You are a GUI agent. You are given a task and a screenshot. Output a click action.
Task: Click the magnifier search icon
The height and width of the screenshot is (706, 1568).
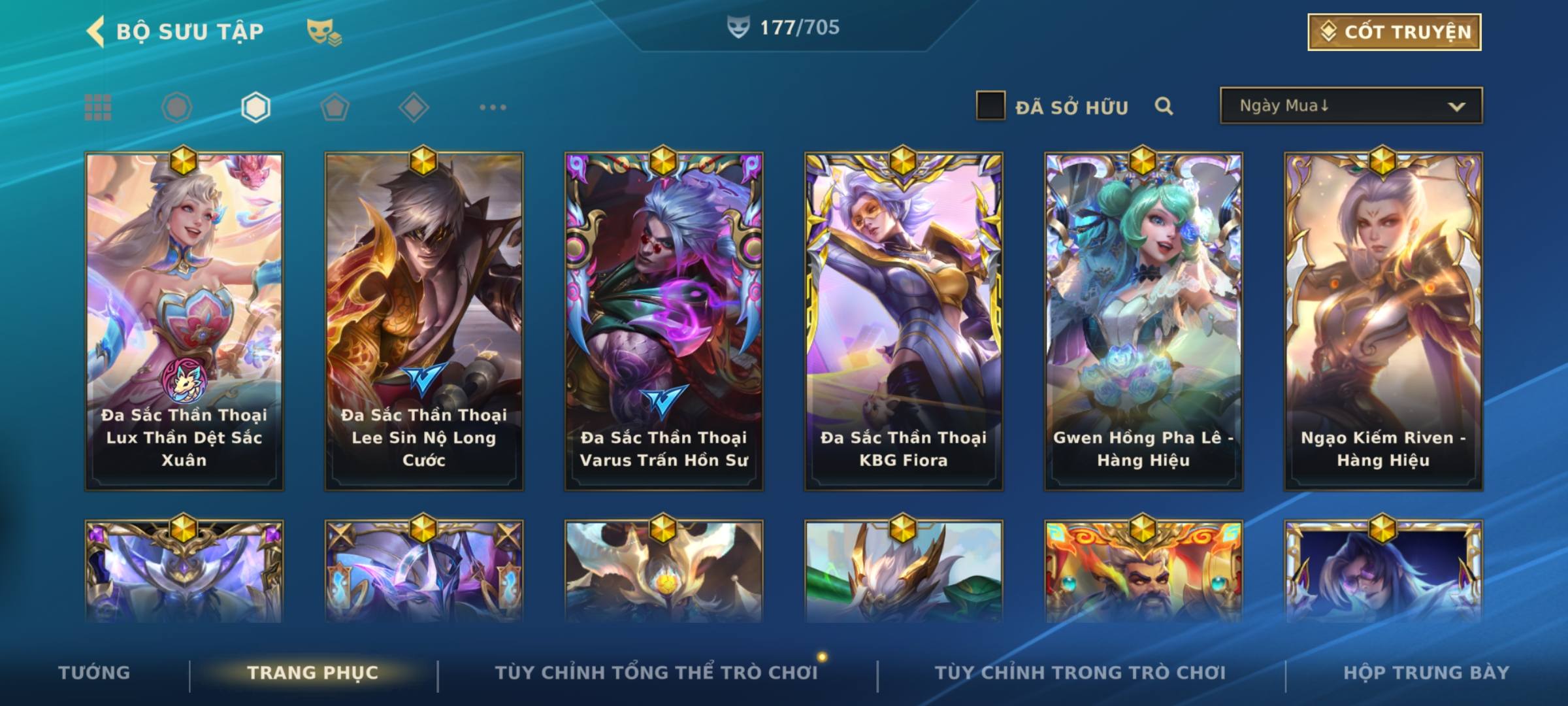(x=1164, y=106)
